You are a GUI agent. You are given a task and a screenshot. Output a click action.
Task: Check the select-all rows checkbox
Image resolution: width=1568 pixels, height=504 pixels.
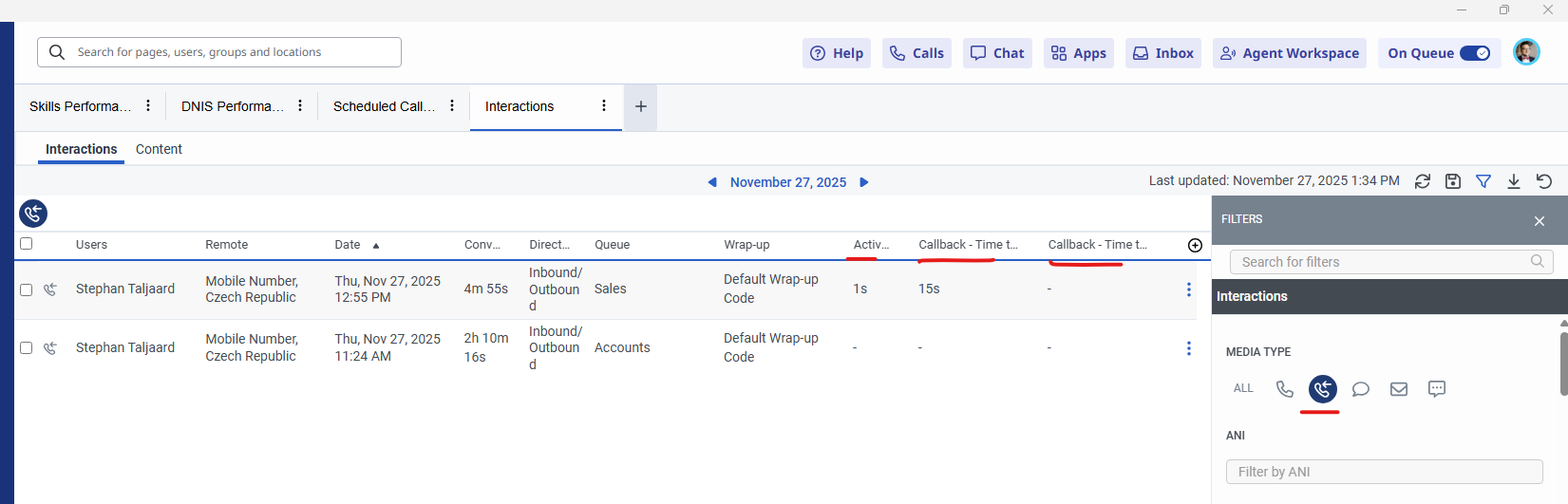pyautogui.click(x=27, y=244)
